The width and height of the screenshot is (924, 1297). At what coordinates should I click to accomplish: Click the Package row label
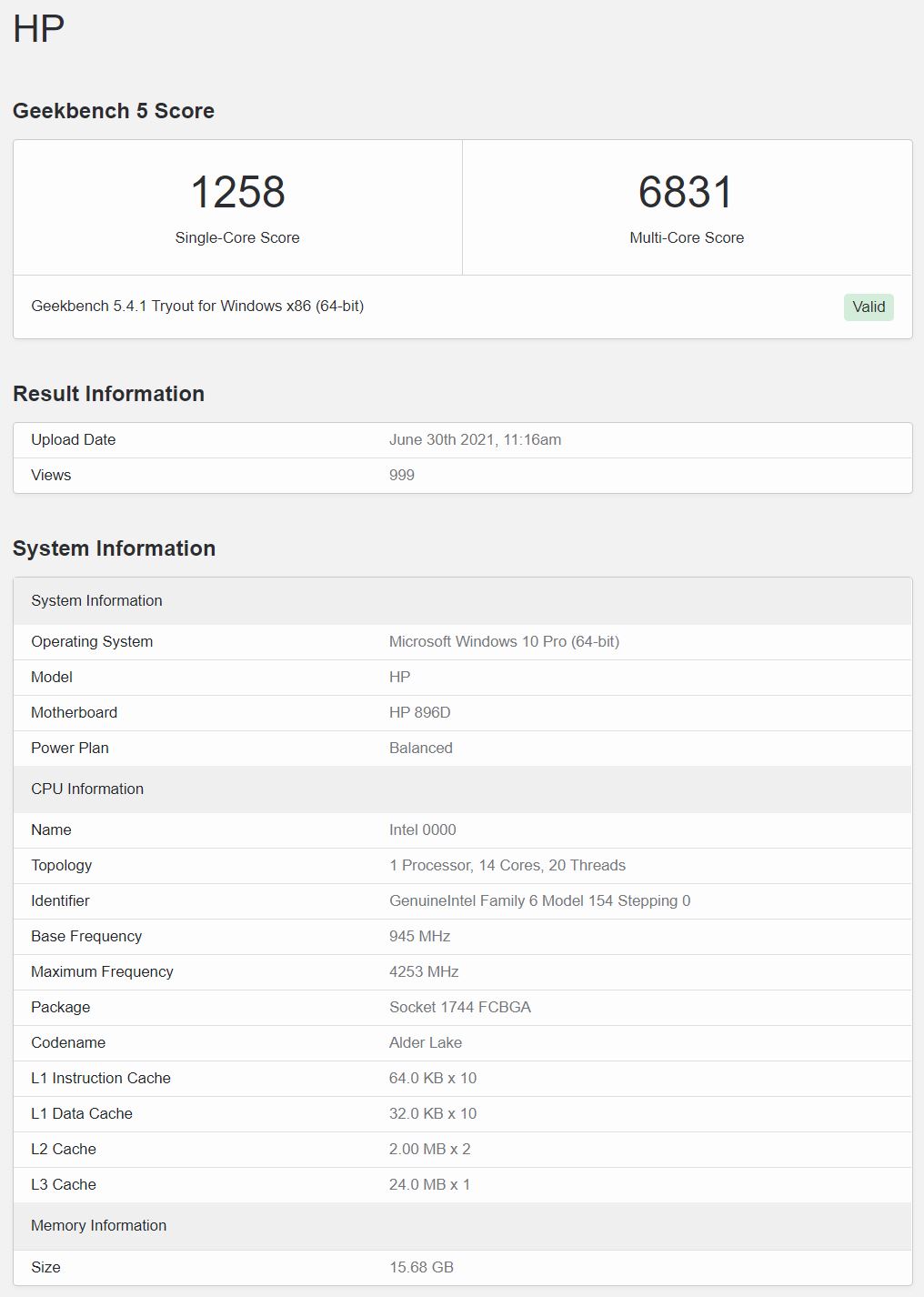point(60,1007)
